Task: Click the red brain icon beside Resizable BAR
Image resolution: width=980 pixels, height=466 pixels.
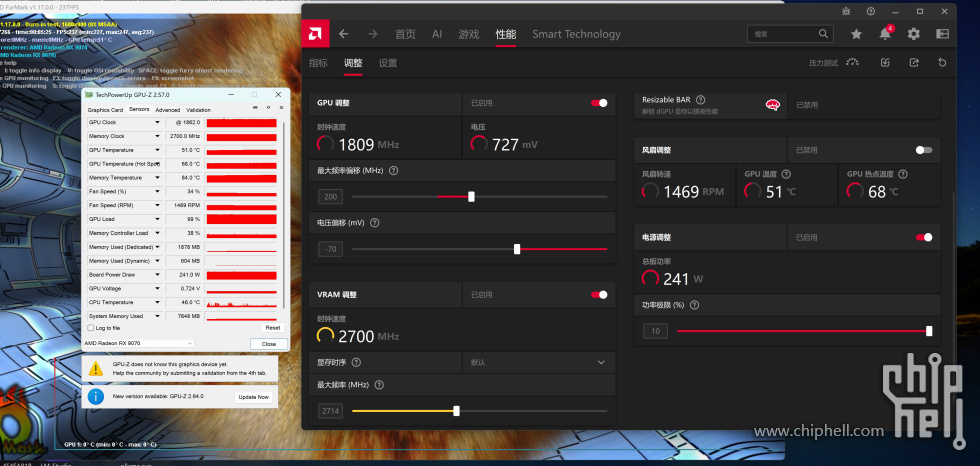Action: pyautogui.click(x=772, y=105)
